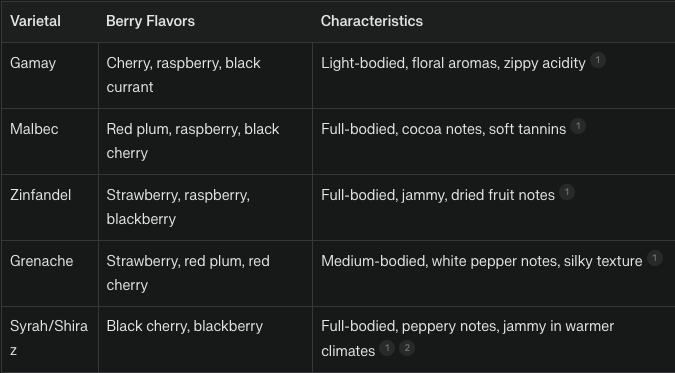Click the Black cherry, blackberry cell
Image resolution: width=675 pixels, height=373 pixels.
(x=205, y=339)
